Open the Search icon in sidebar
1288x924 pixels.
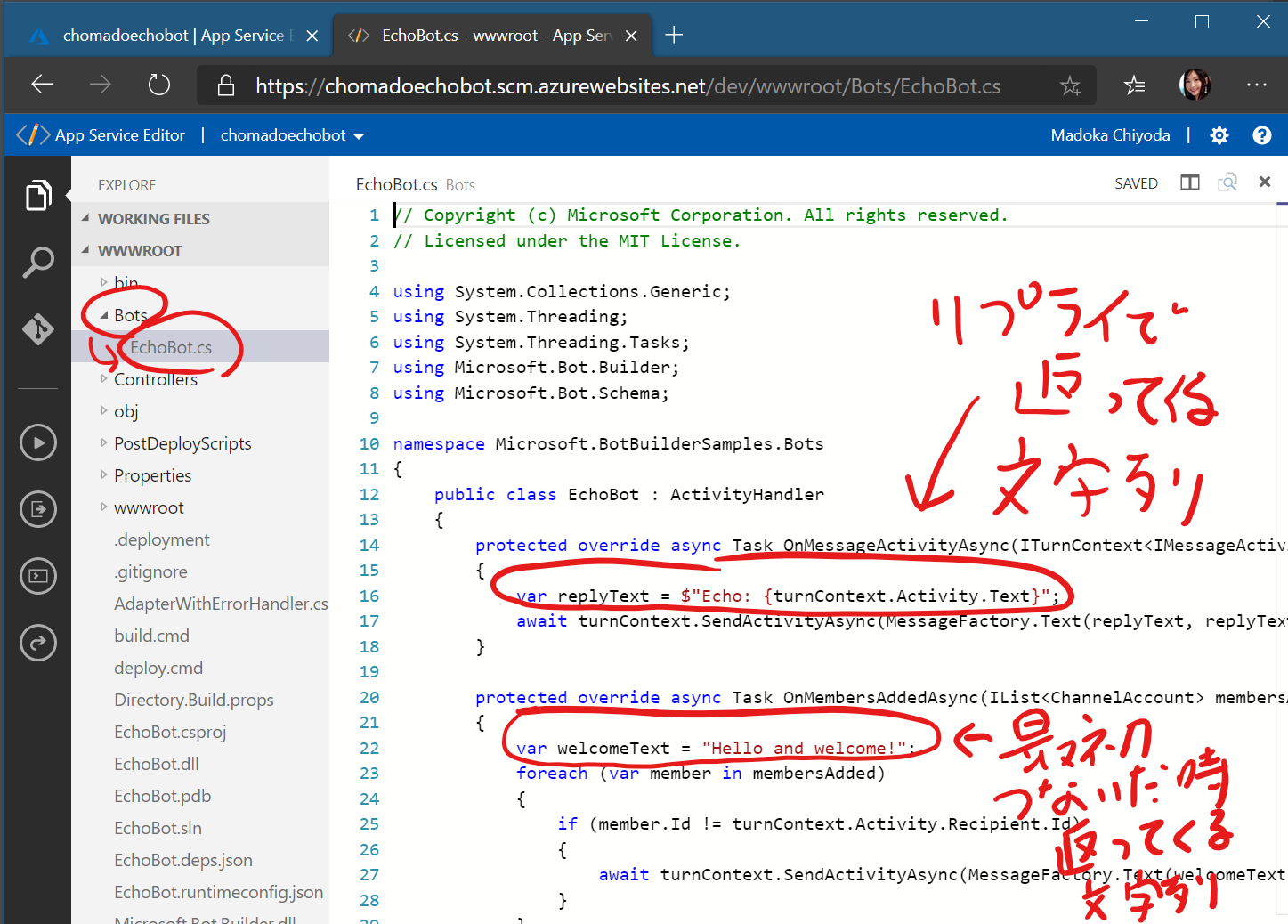(37, 263)
